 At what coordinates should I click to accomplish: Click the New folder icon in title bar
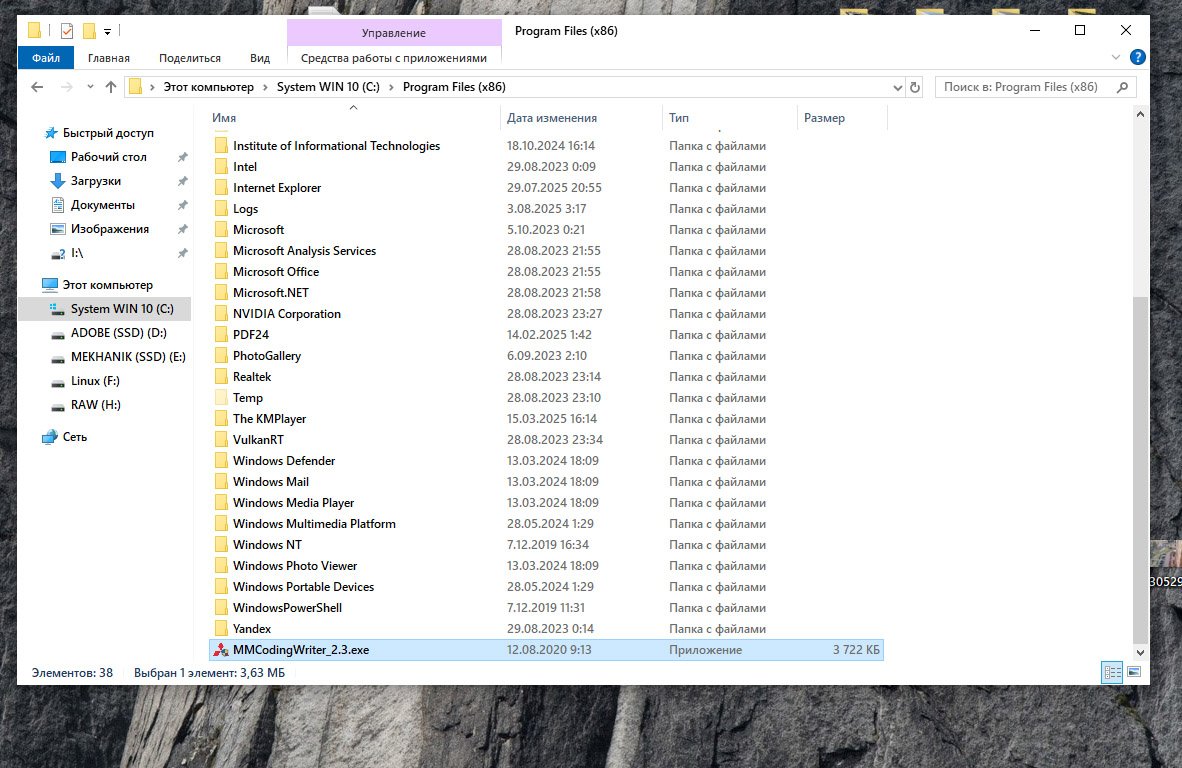[89, 31]
